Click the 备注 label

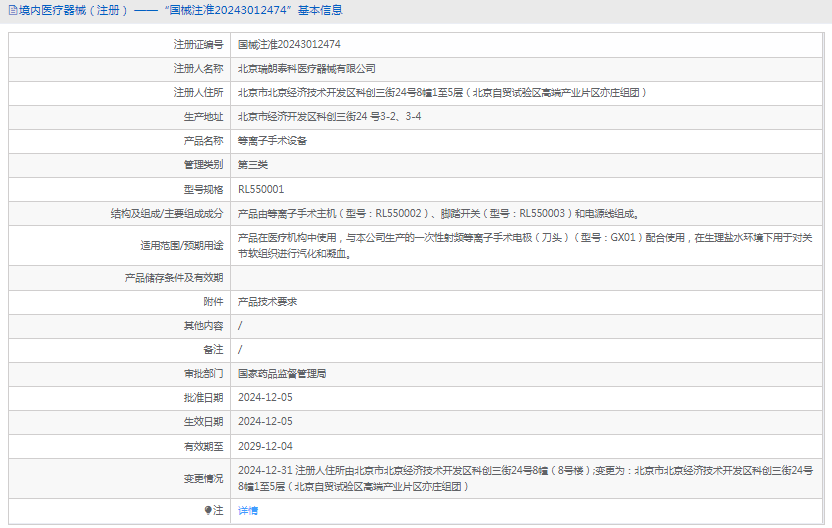tap(213, 350)
